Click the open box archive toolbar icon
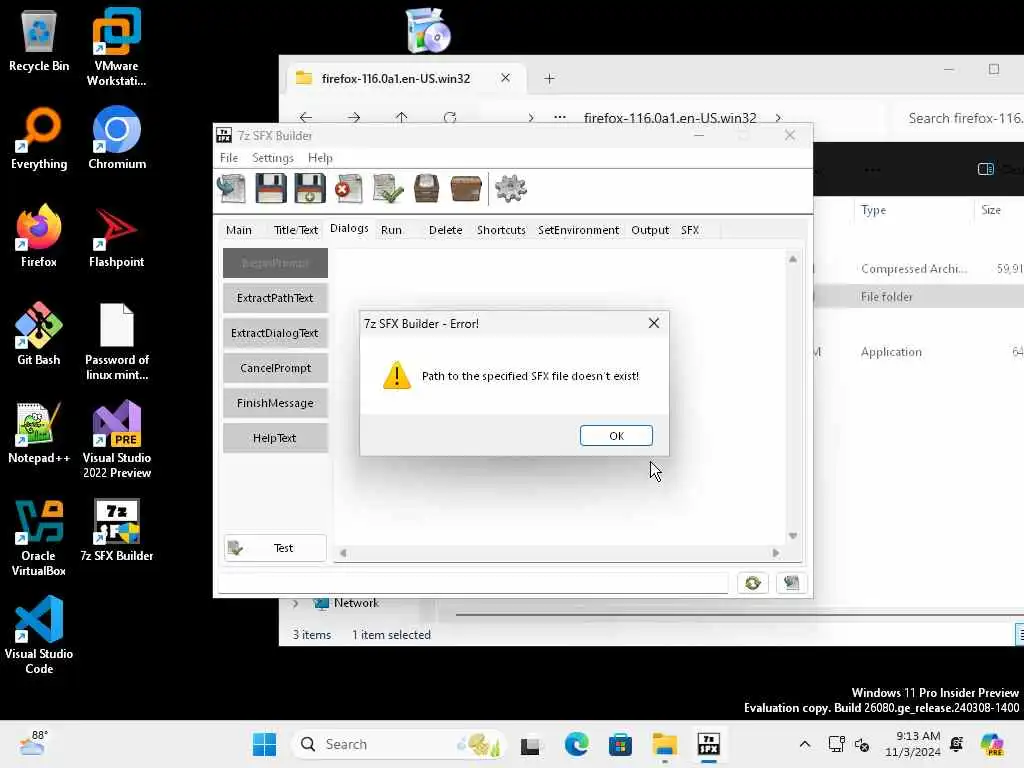 (426, 189)
